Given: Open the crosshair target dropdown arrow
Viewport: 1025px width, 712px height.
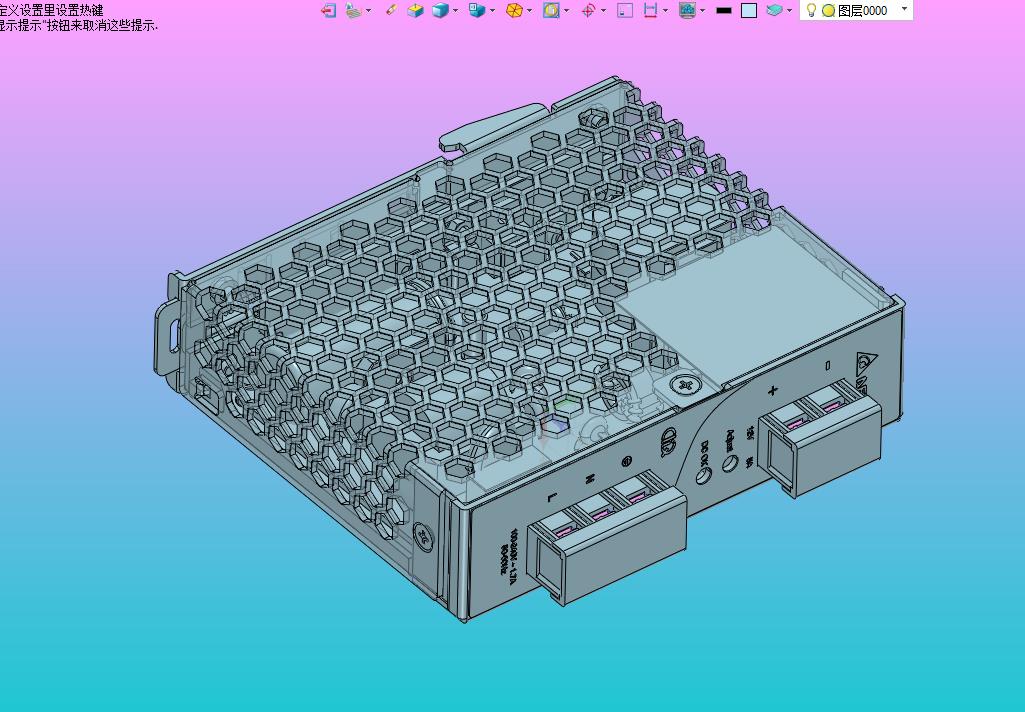Looking at the screenshot, I should click(x=603, y=10).
